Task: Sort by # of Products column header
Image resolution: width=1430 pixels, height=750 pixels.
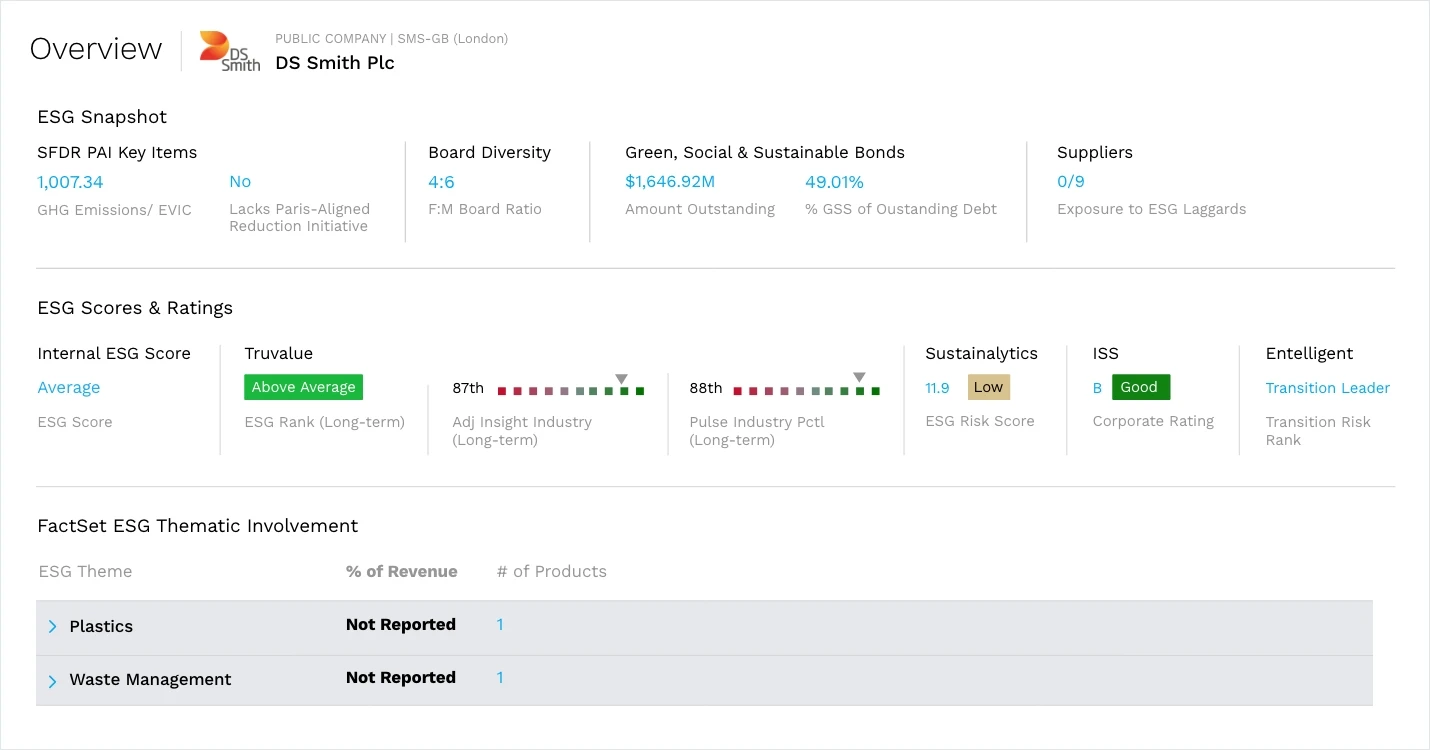Action: point(552,572)
